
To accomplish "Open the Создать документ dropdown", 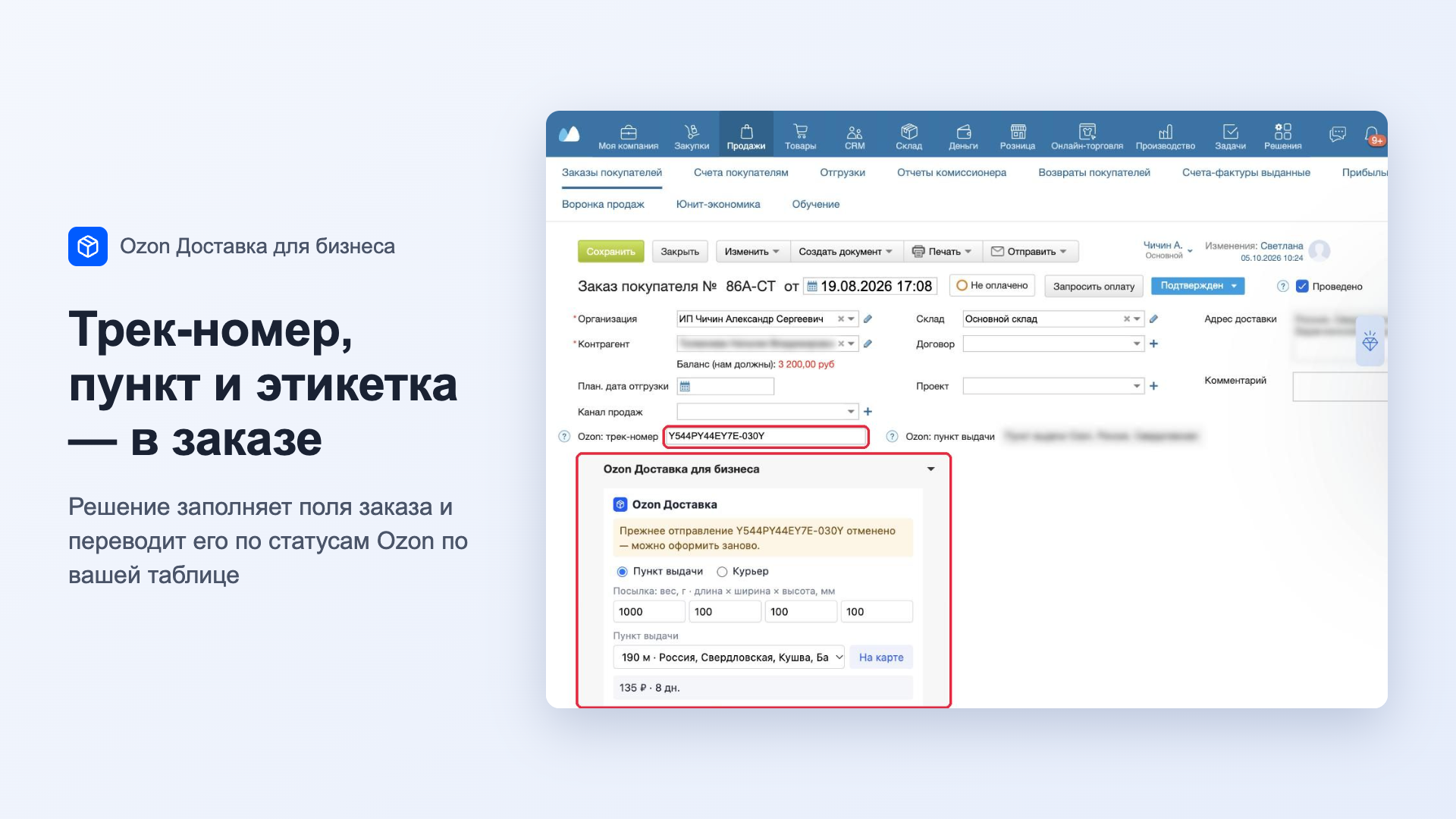I will [x=846, y=252].
